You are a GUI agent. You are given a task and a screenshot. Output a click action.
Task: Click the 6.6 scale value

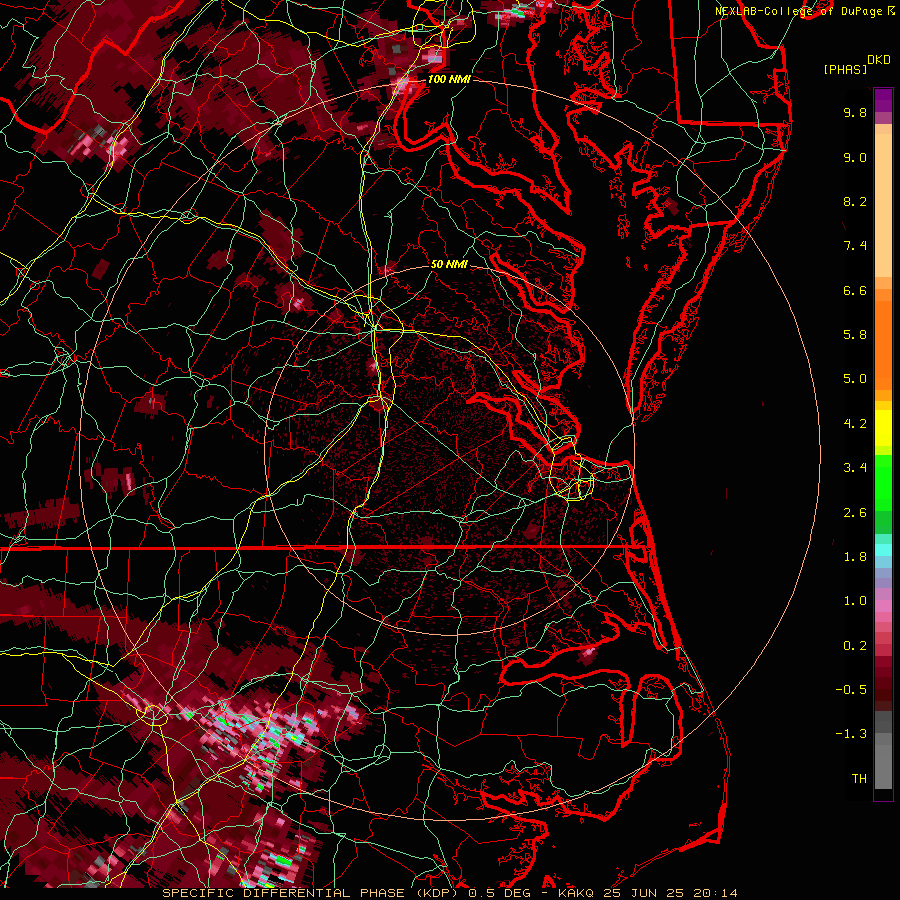click(x=855, y=290)
